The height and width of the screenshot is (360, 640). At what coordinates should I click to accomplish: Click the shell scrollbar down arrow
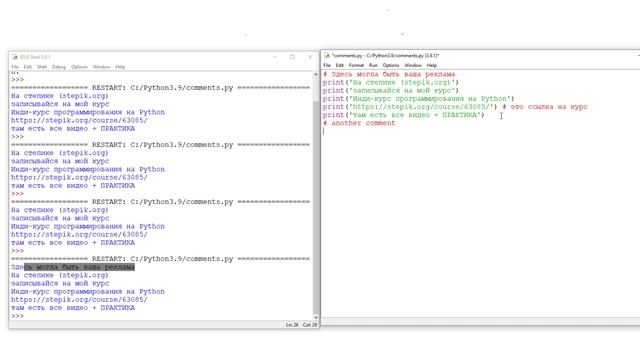point(316,318)
